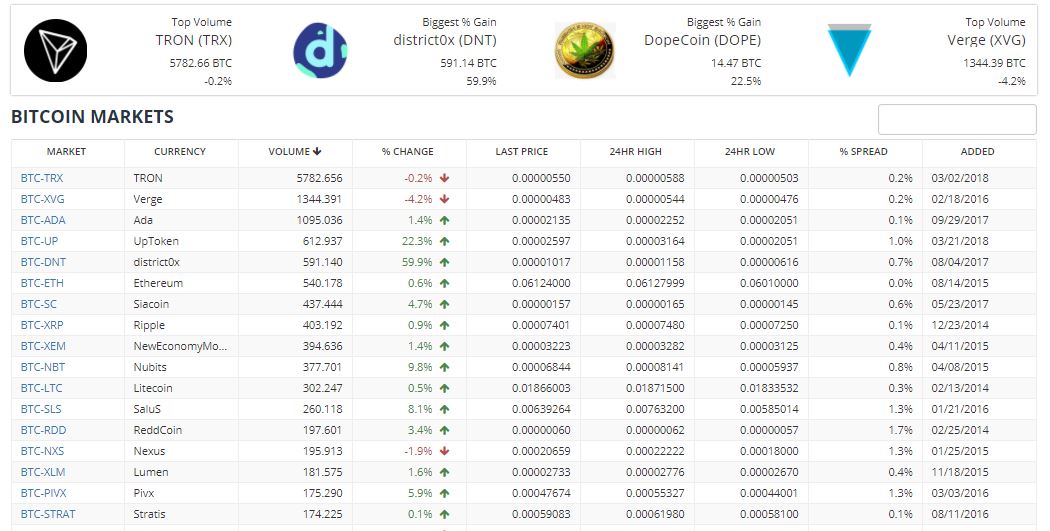
Task: Sort table by Last Price header
Action: point(522,151)
